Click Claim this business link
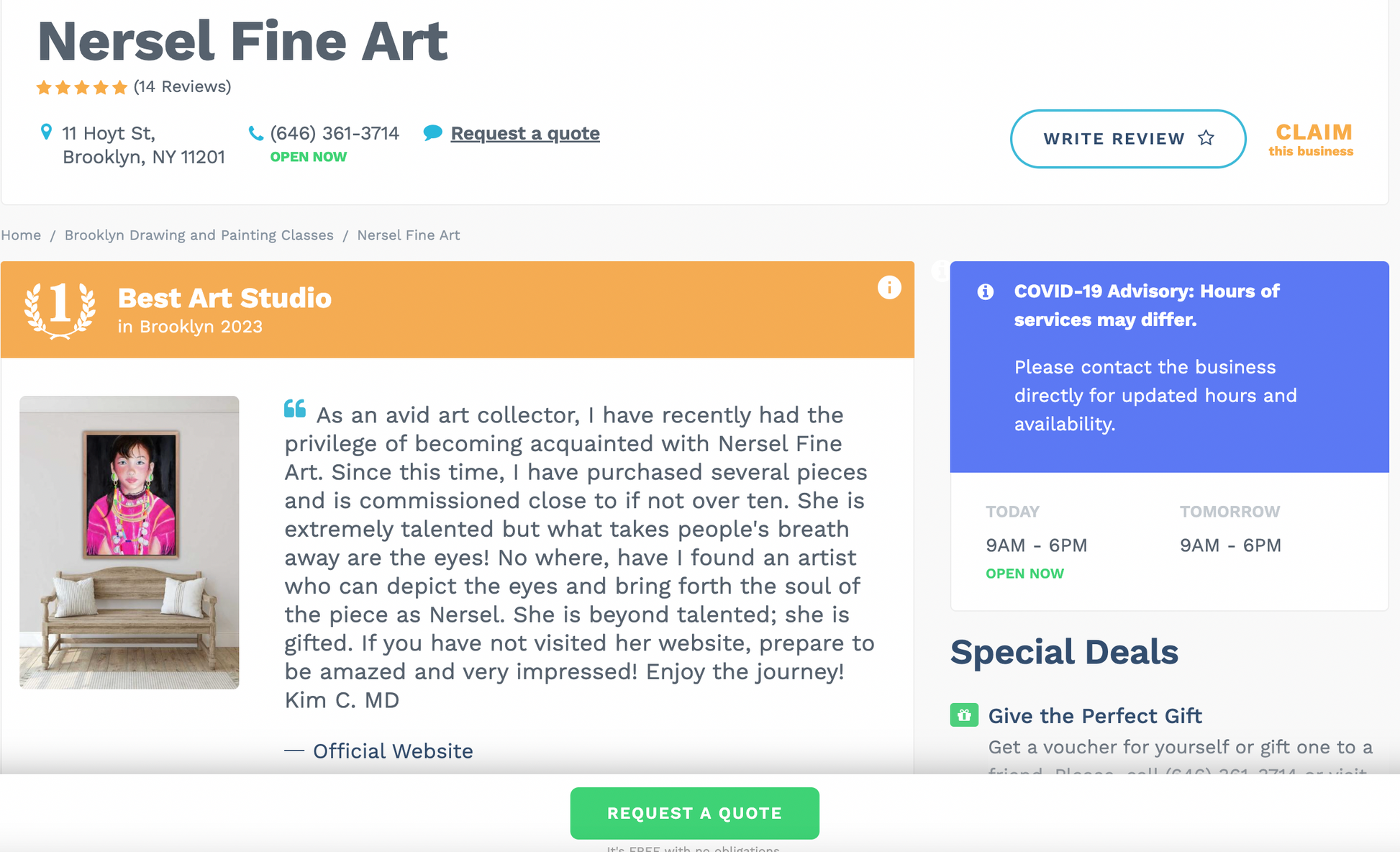1400x852 pixels. coord(1312,140)
